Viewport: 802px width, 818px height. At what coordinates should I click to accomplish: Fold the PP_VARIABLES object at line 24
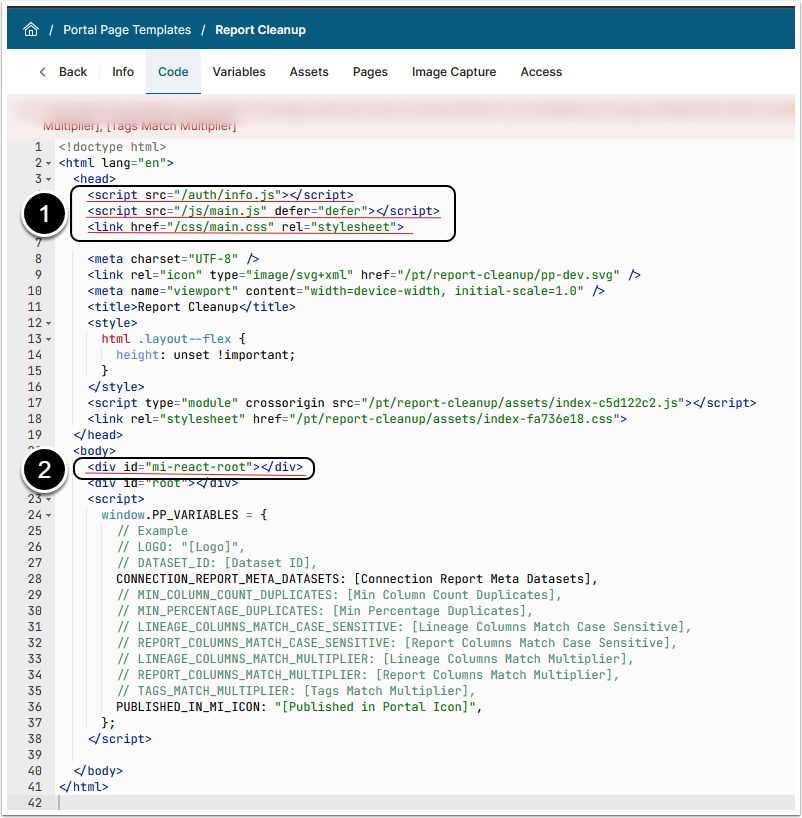48,515
